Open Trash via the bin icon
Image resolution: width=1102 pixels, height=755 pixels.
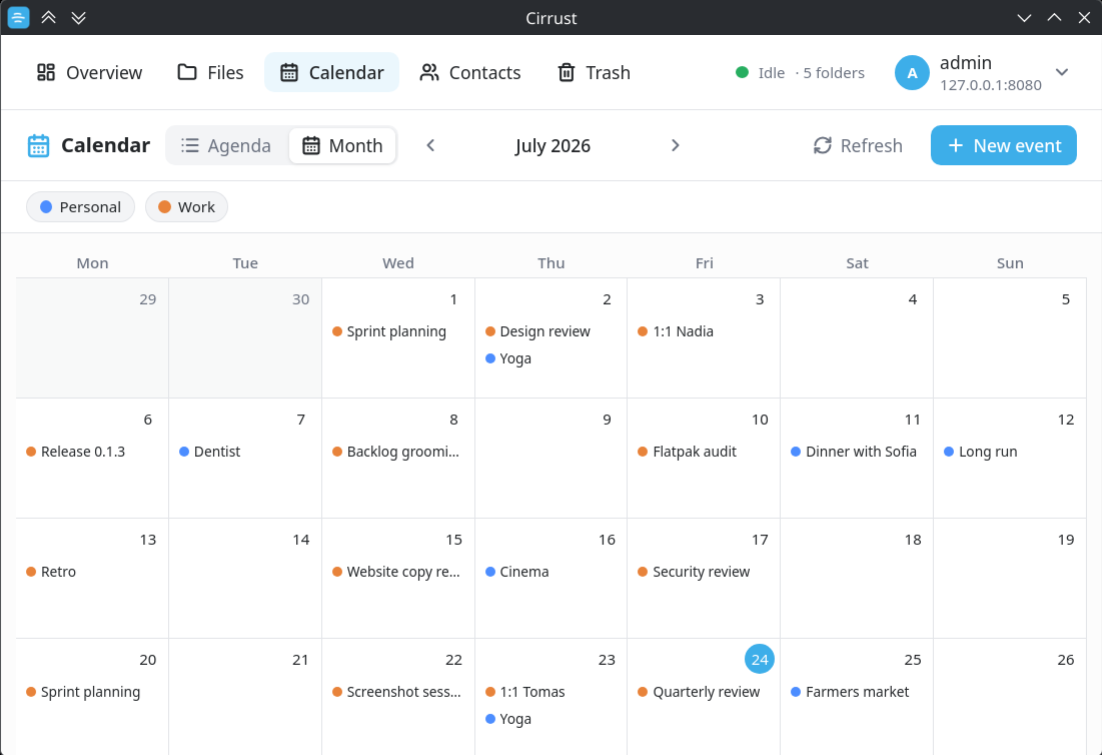[566, 72]
